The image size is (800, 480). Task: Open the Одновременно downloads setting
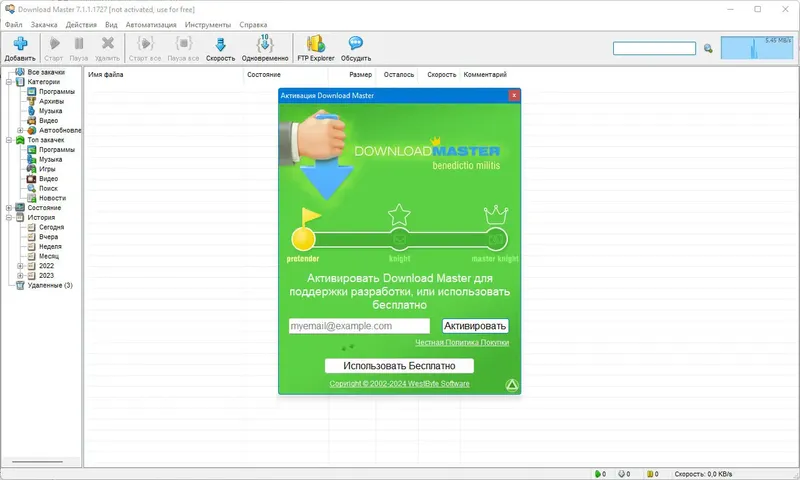coord(265,48)
